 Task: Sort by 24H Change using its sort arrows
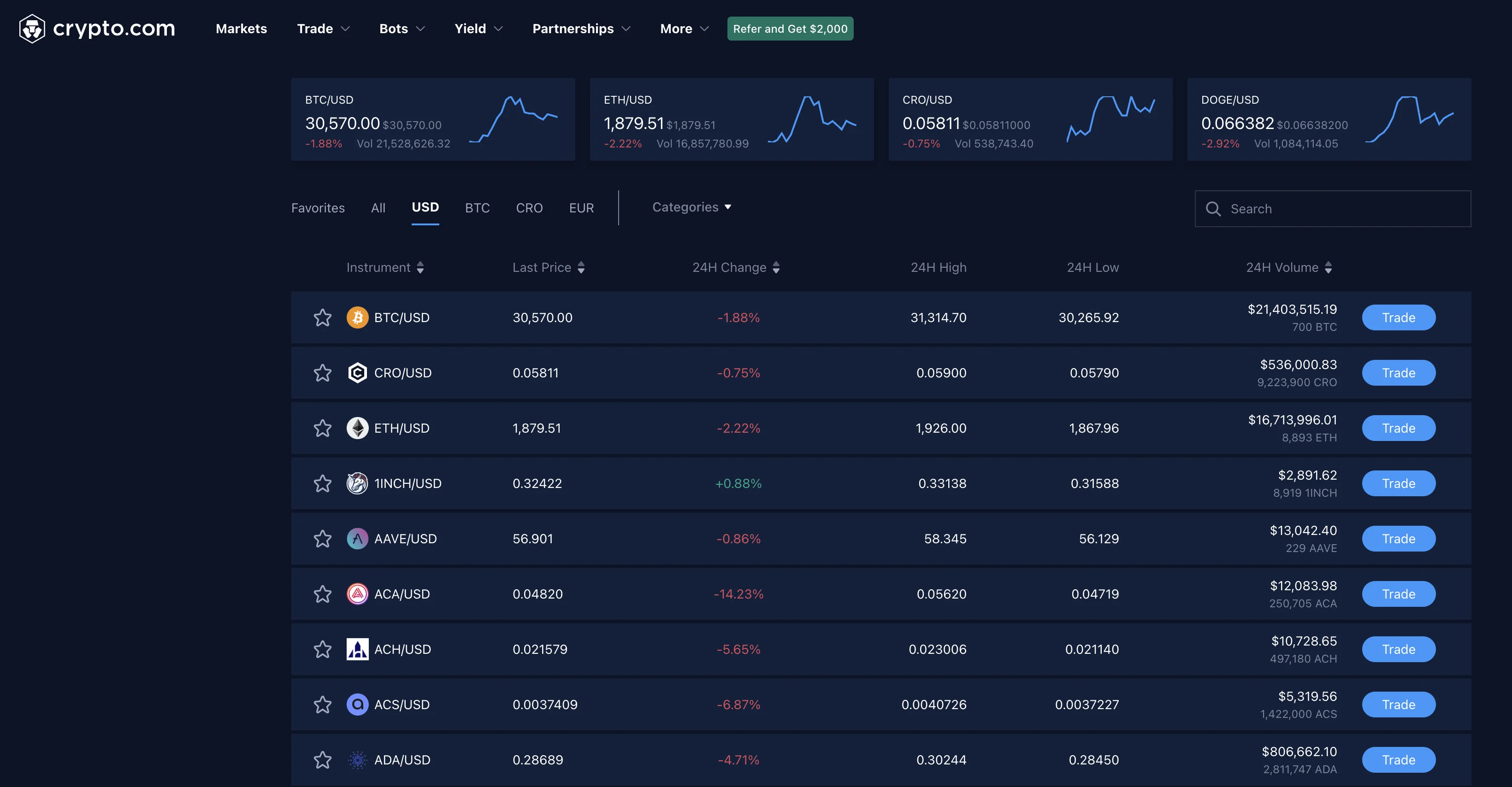click(x=776, y=268)
